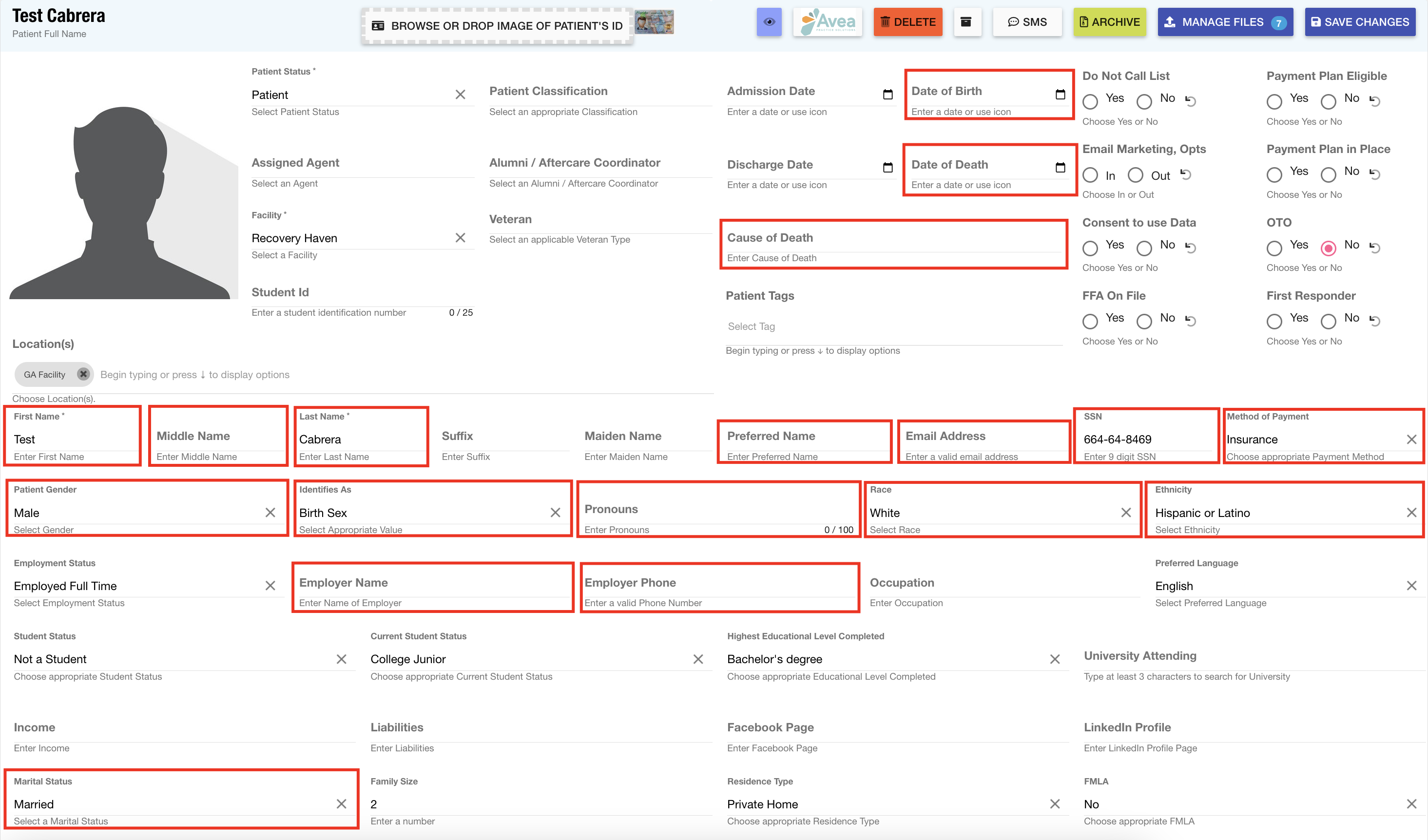
Task: Reset the OTO radio selection icon
Action: [1375, 248]
